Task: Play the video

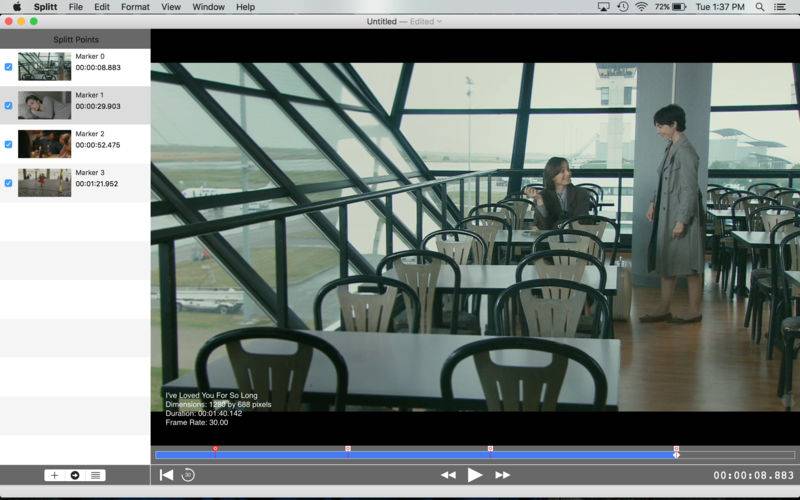Action: 474,475
